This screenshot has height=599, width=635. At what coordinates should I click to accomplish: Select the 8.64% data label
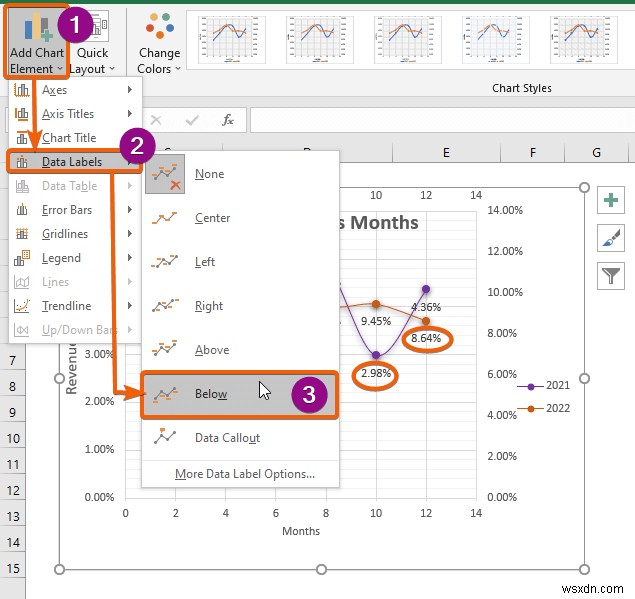coord(426,338)
